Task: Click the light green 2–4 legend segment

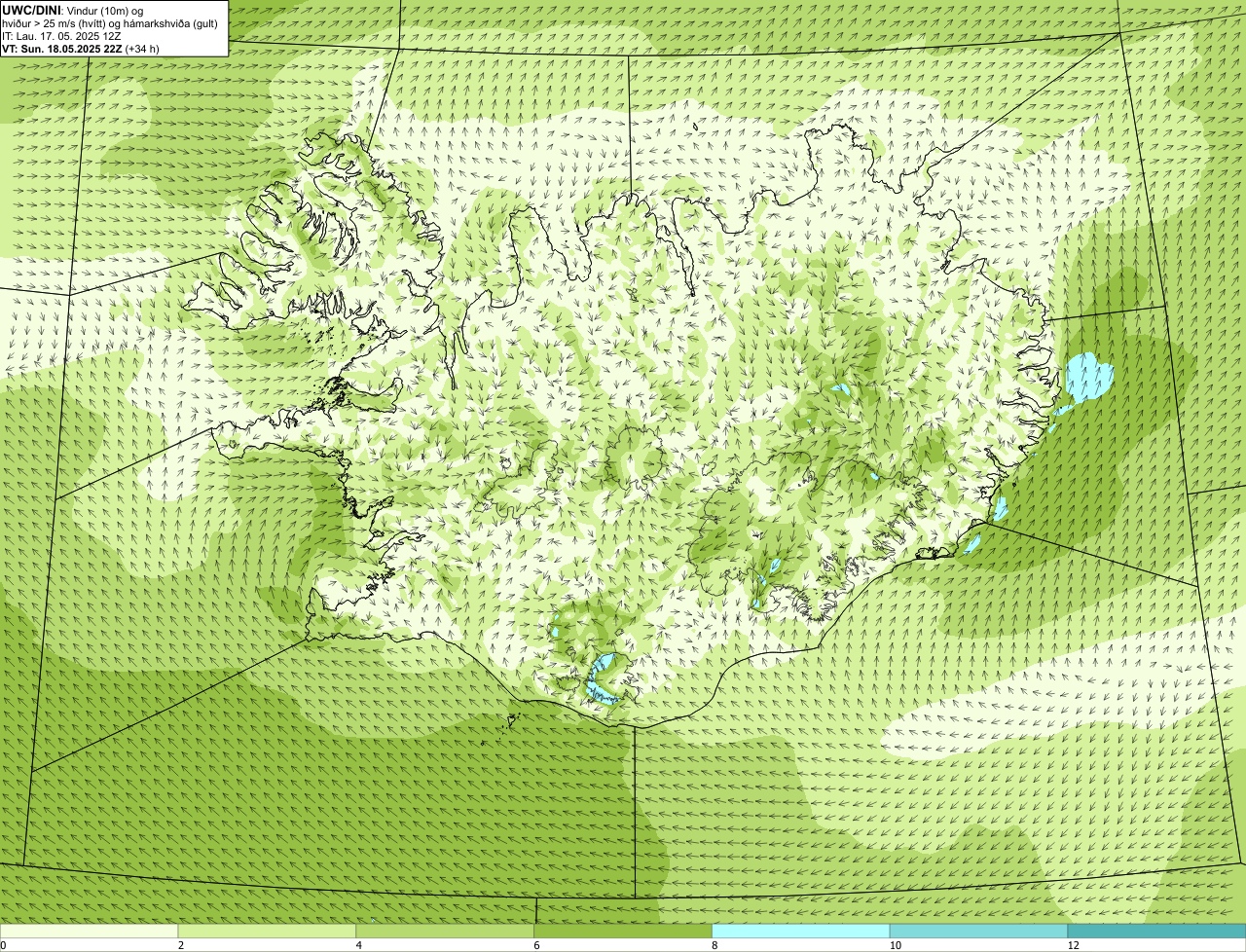Action: click(267, 931)
